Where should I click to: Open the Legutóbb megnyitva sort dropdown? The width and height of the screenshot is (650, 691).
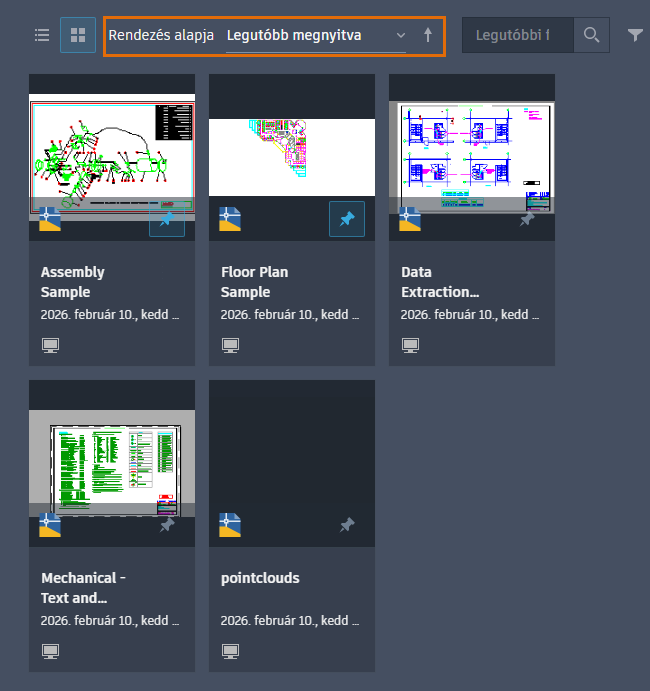316,35
